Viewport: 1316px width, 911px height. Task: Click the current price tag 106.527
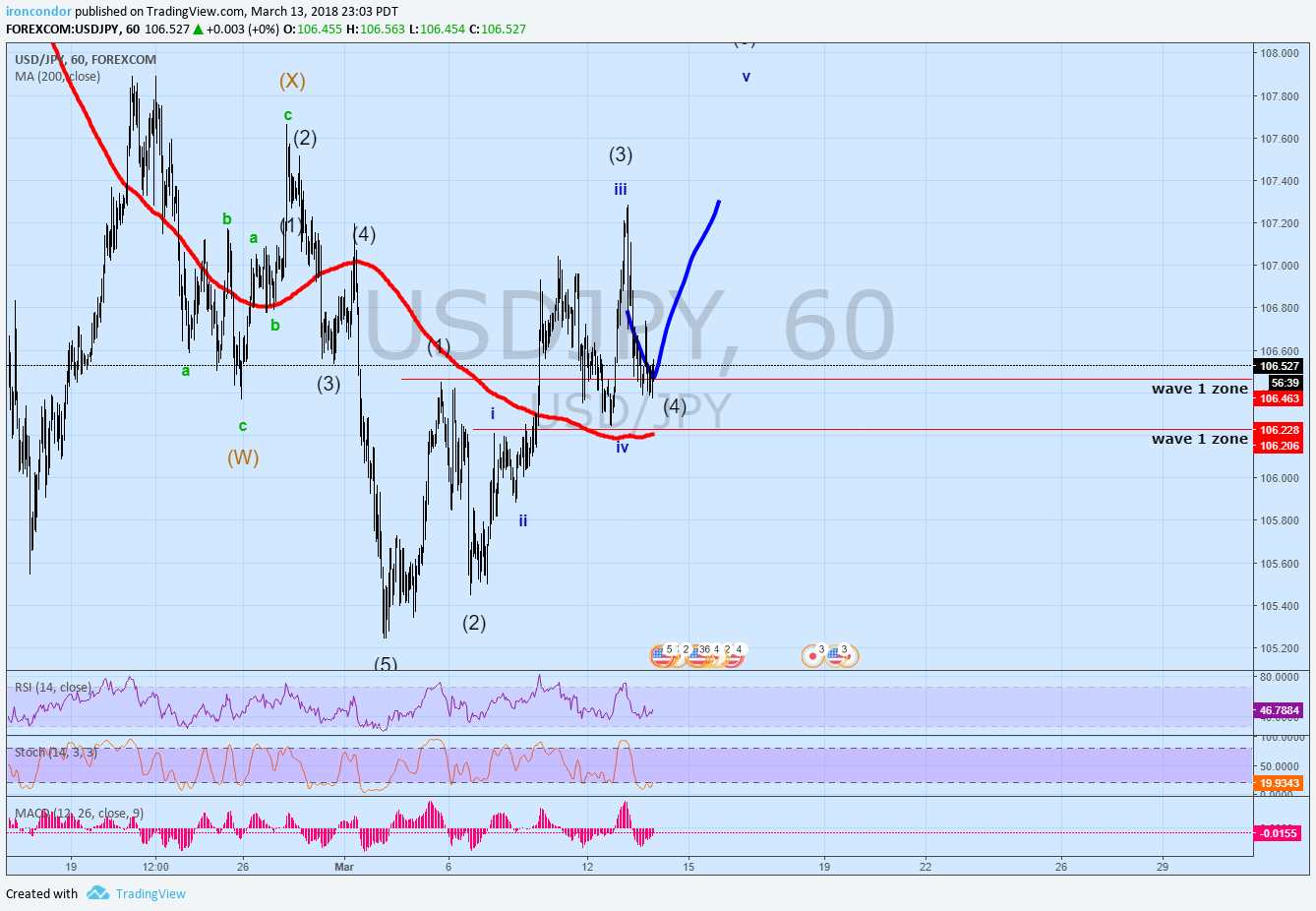coord(1280,366)
